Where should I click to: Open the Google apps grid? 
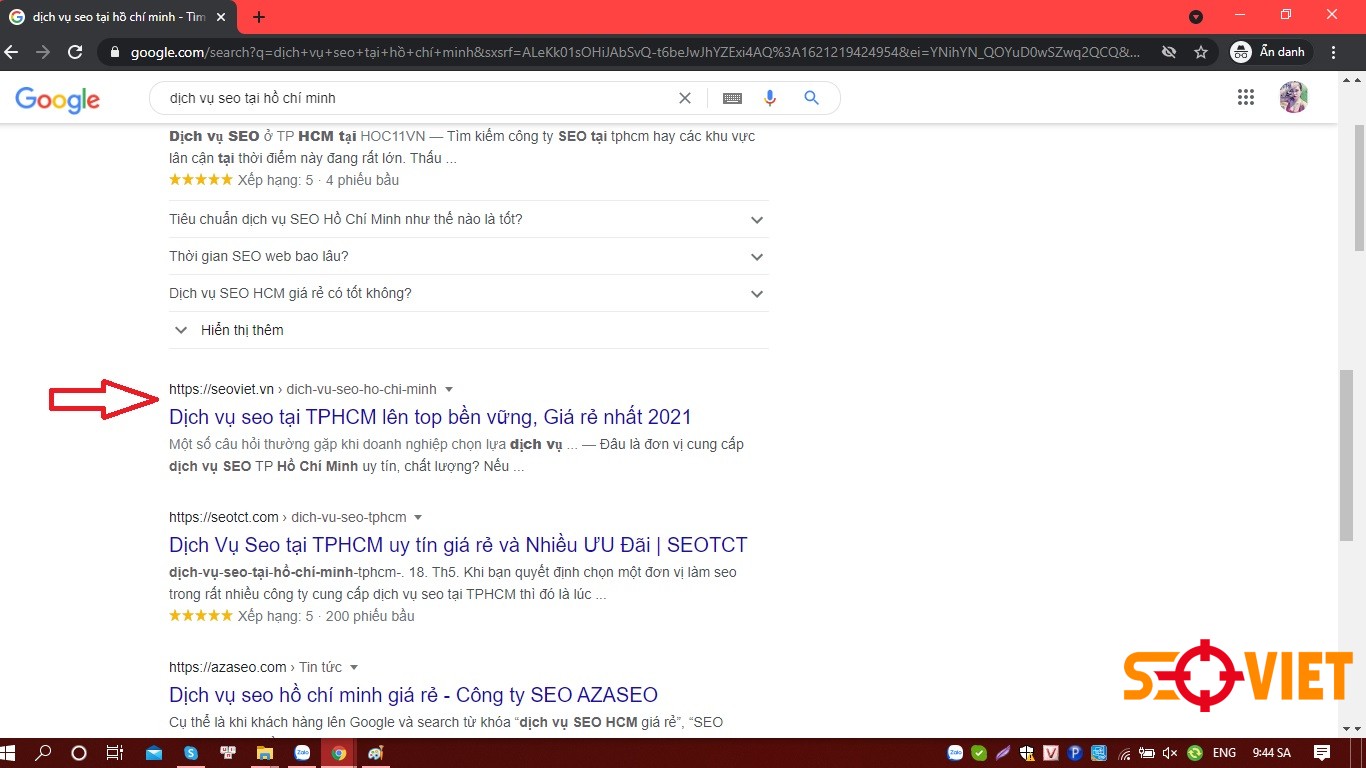pos(1245,97)
